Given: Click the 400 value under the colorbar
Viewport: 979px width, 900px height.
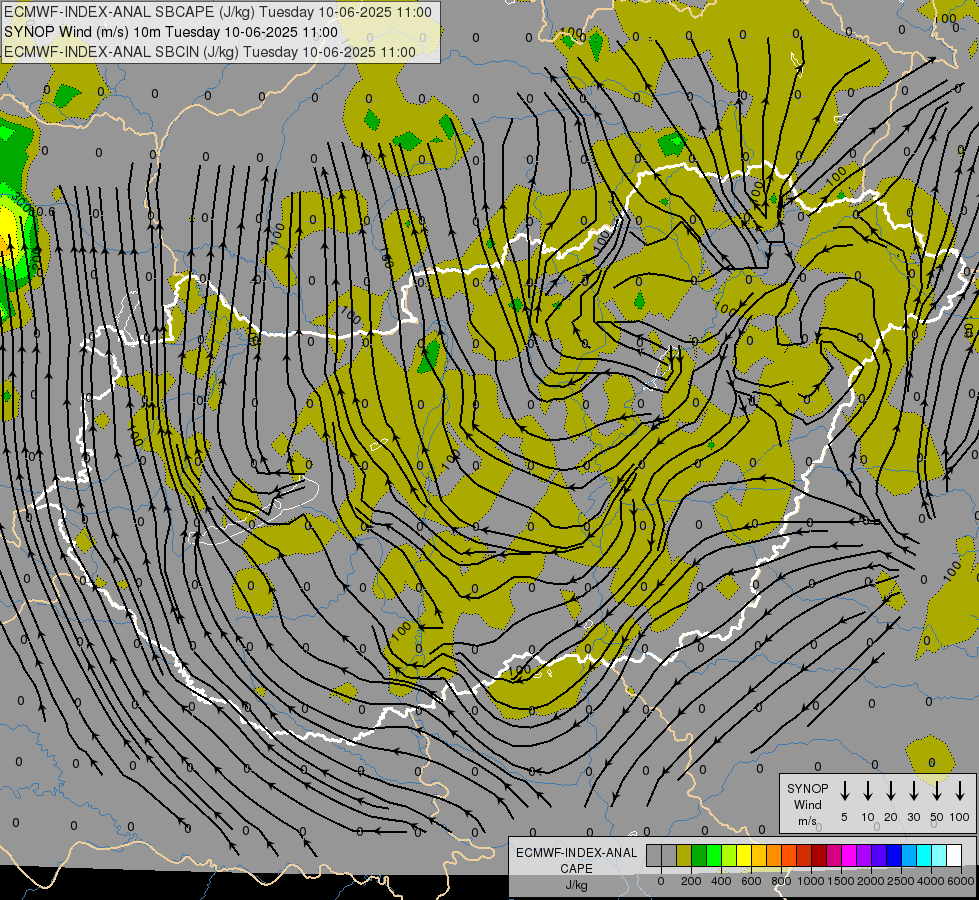Looking at the screenshot, I should (721, 881).
